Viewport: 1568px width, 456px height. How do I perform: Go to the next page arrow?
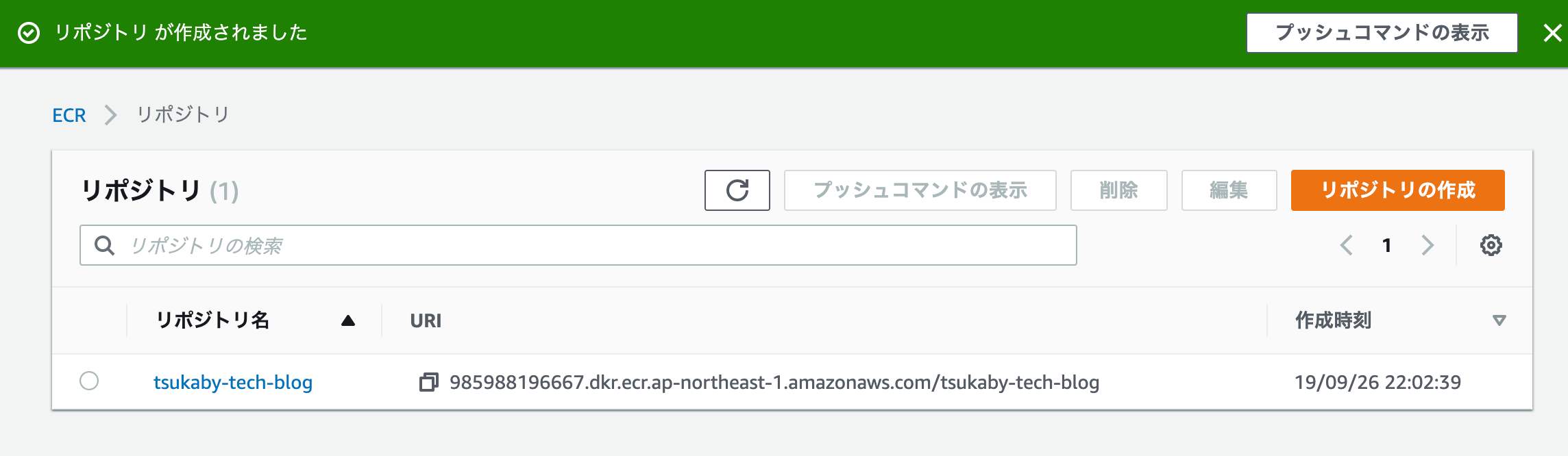pos(1428,245)
